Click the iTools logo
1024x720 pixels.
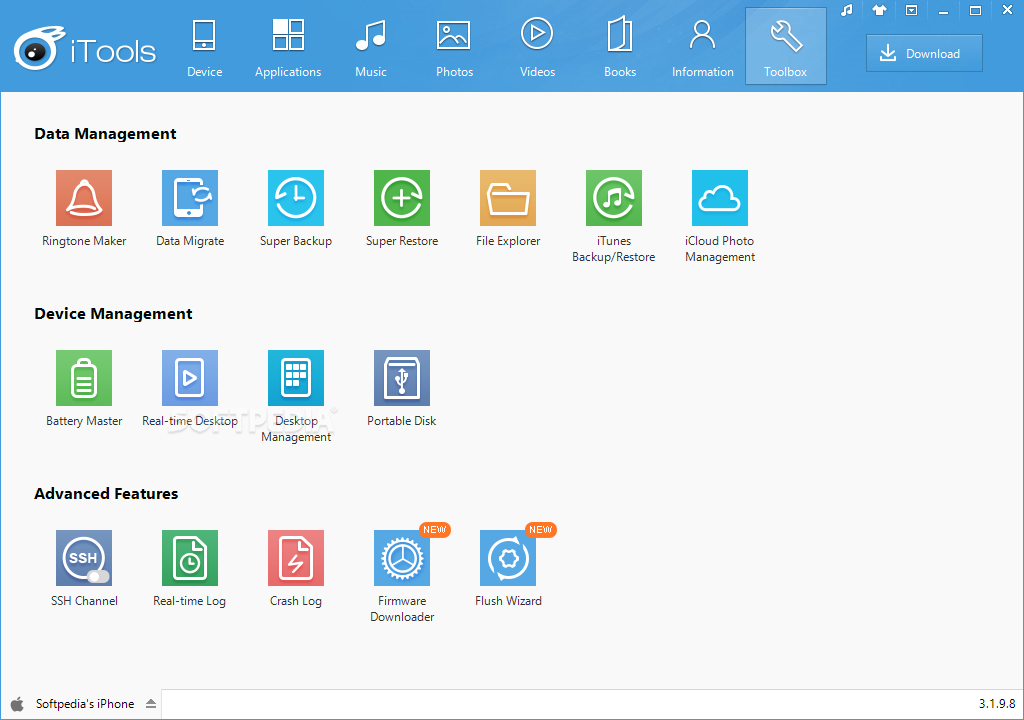[85, 48]
